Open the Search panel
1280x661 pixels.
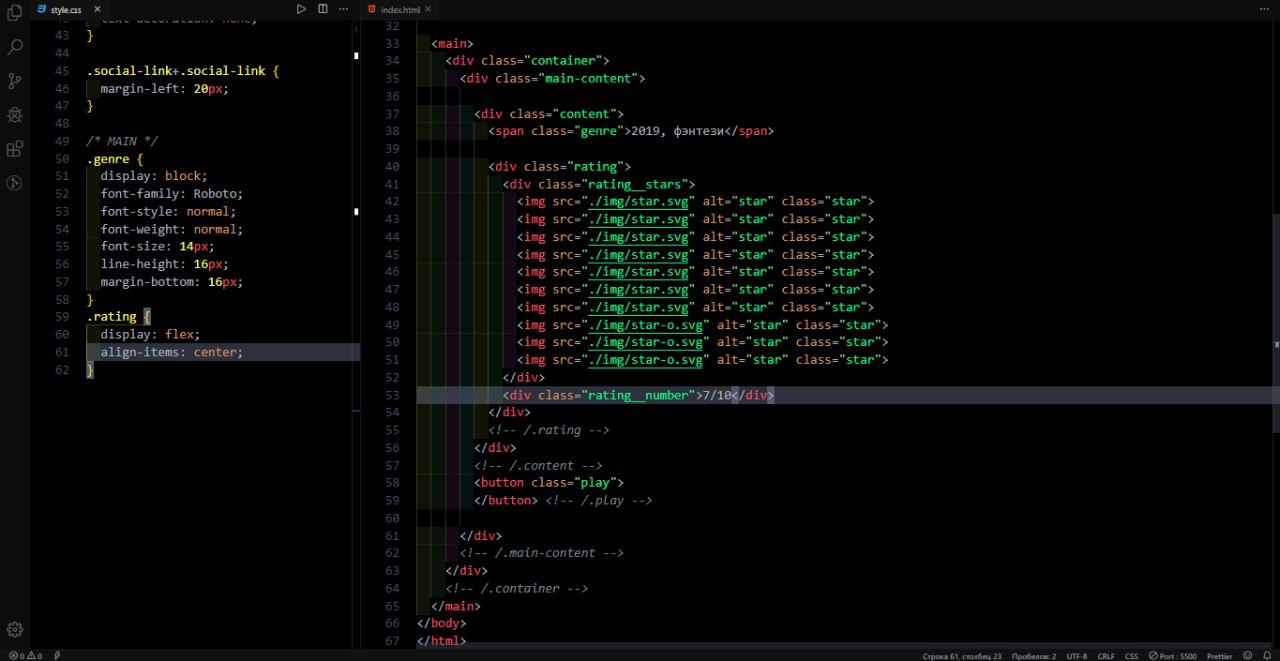pos(15,47)
